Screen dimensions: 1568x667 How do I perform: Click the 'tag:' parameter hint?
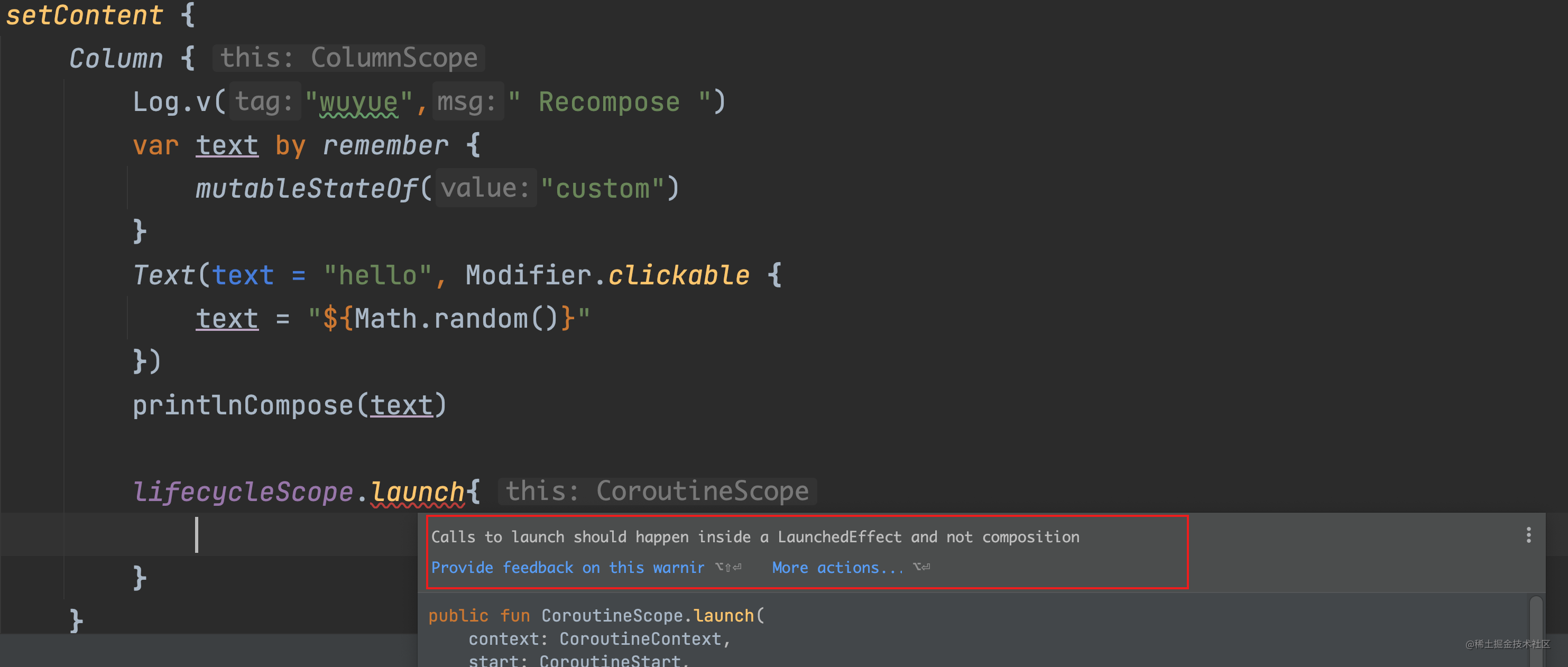[265, 101]
